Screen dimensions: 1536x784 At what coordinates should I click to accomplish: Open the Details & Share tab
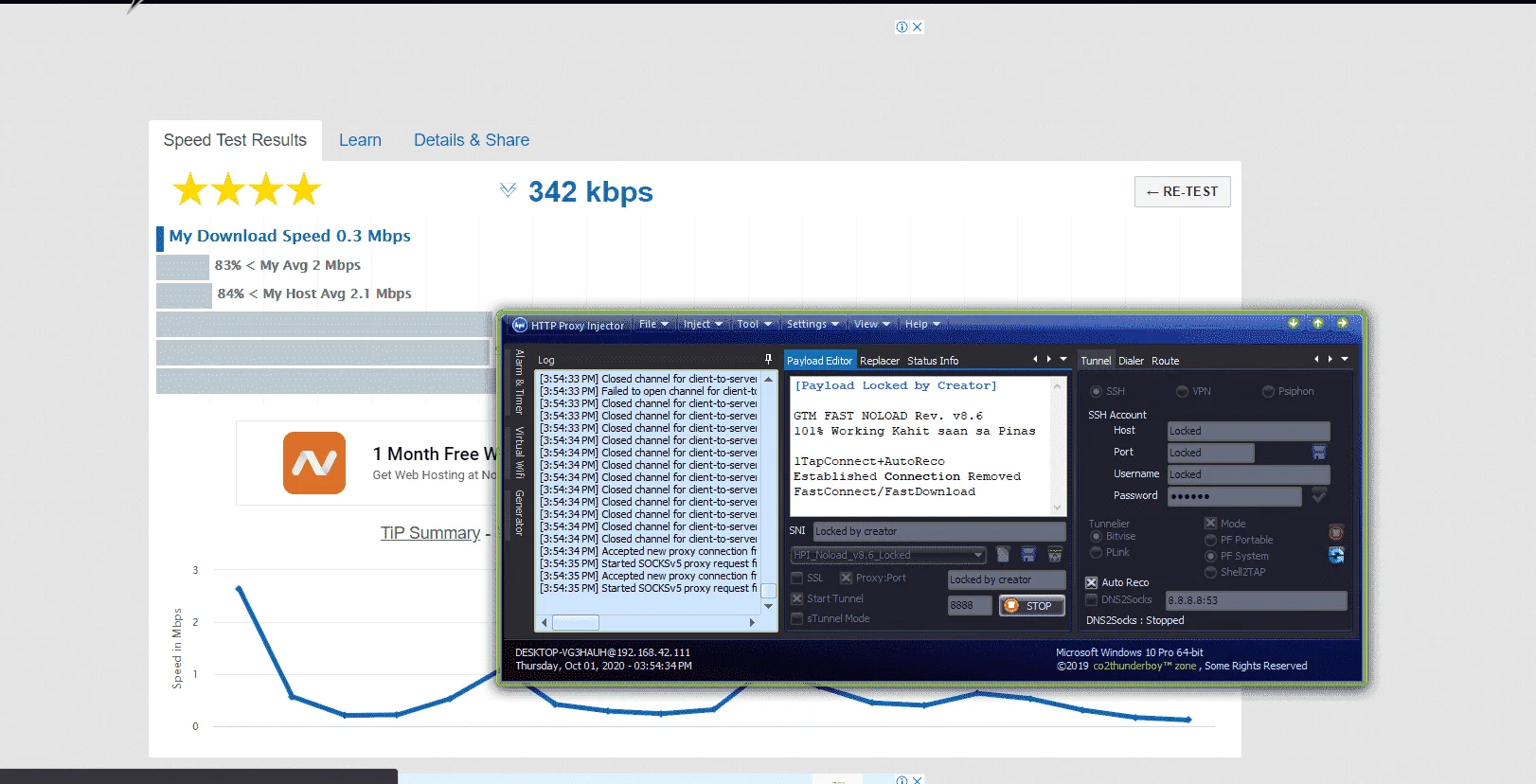coord(472,140)
